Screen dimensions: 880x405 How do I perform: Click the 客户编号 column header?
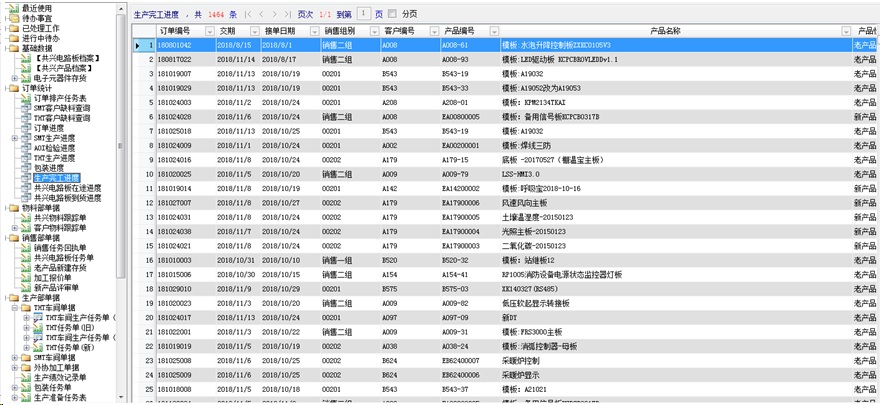(399, 31)
